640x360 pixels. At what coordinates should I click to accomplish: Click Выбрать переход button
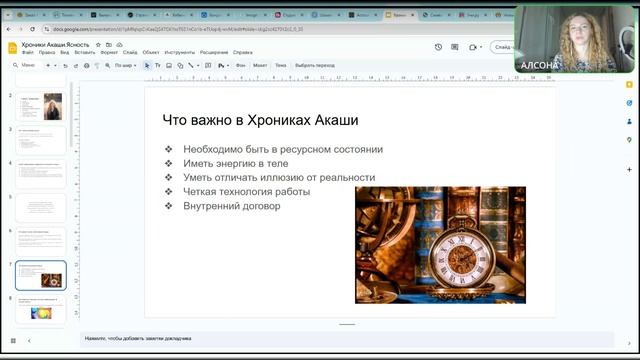315,65
